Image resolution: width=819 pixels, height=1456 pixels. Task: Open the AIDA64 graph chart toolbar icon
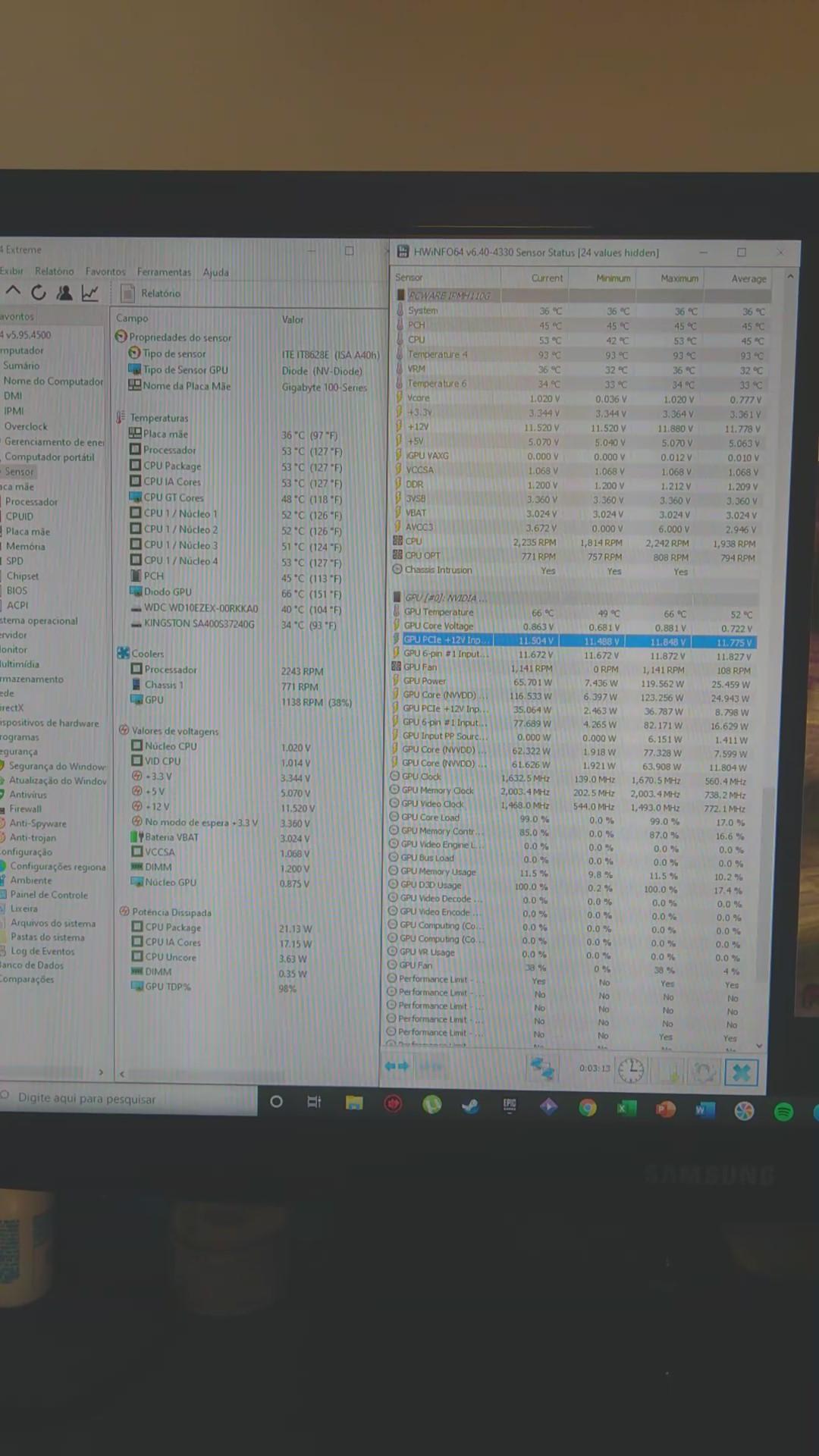coord(90,293)
